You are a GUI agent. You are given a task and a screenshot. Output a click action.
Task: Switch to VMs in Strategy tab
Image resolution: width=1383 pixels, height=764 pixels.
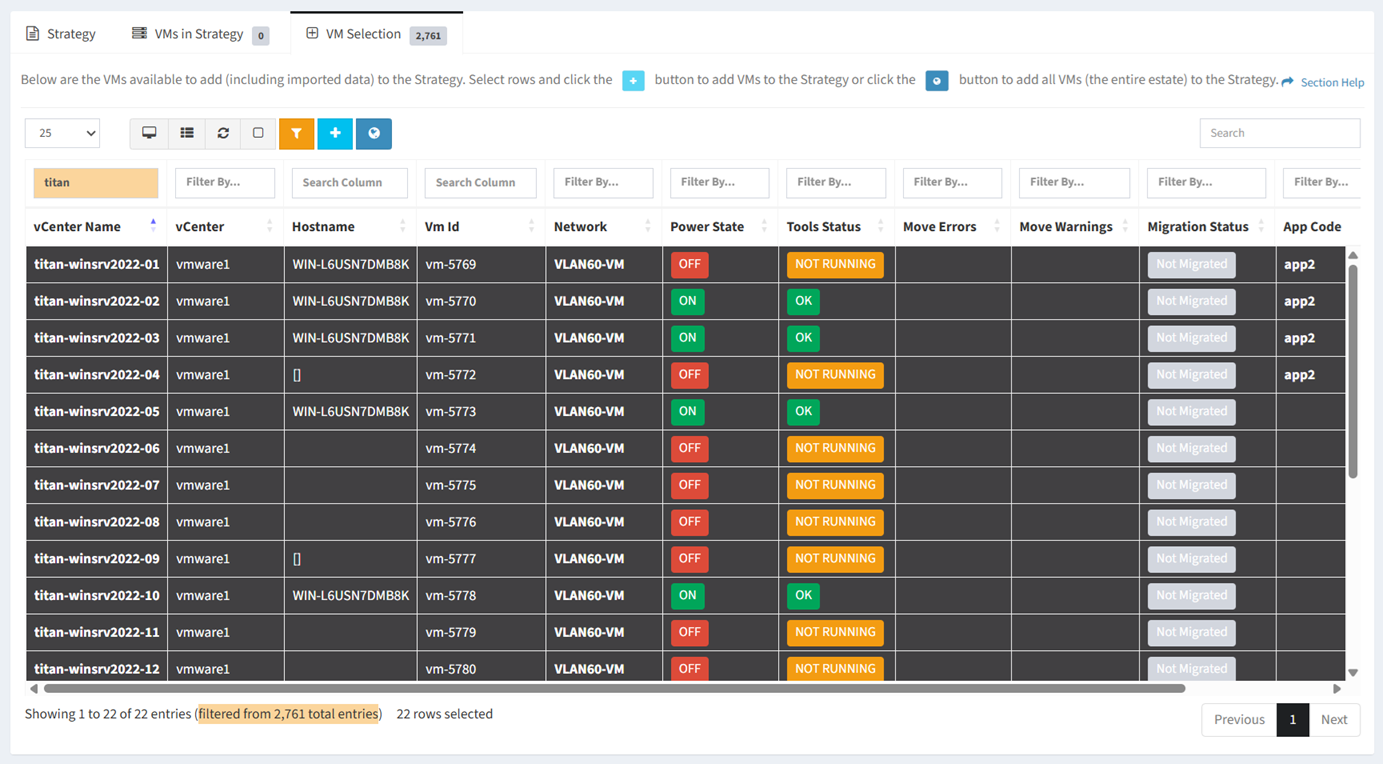[200, 34]
